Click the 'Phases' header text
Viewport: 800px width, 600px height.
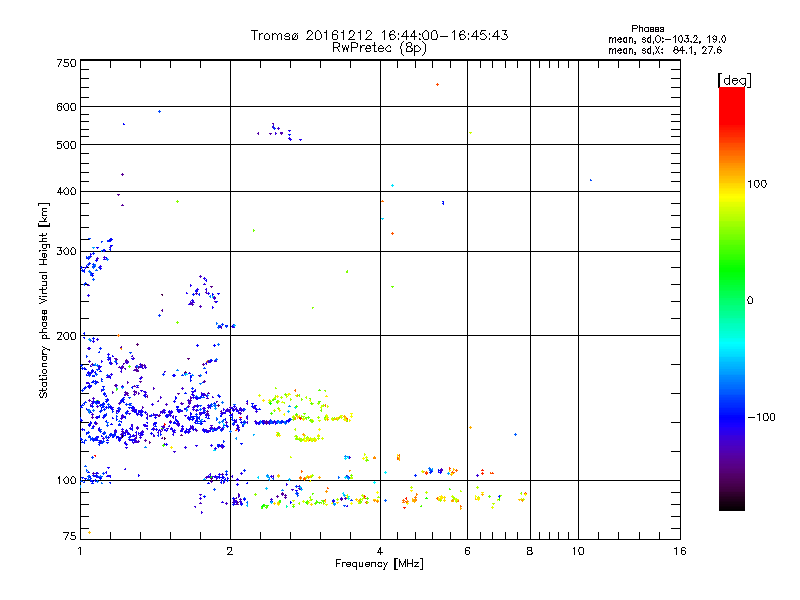[647, 29]
